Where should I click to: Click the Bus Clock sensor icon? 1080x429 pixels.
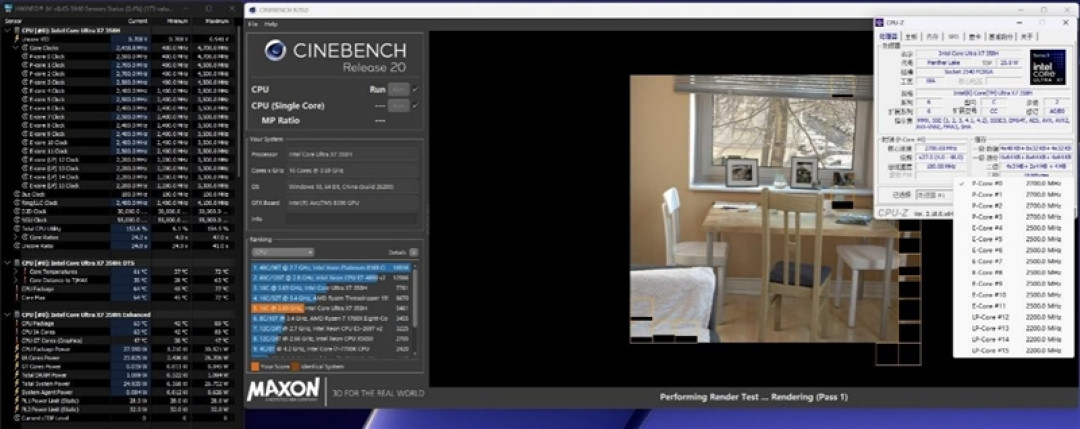[x=16, y=194]
